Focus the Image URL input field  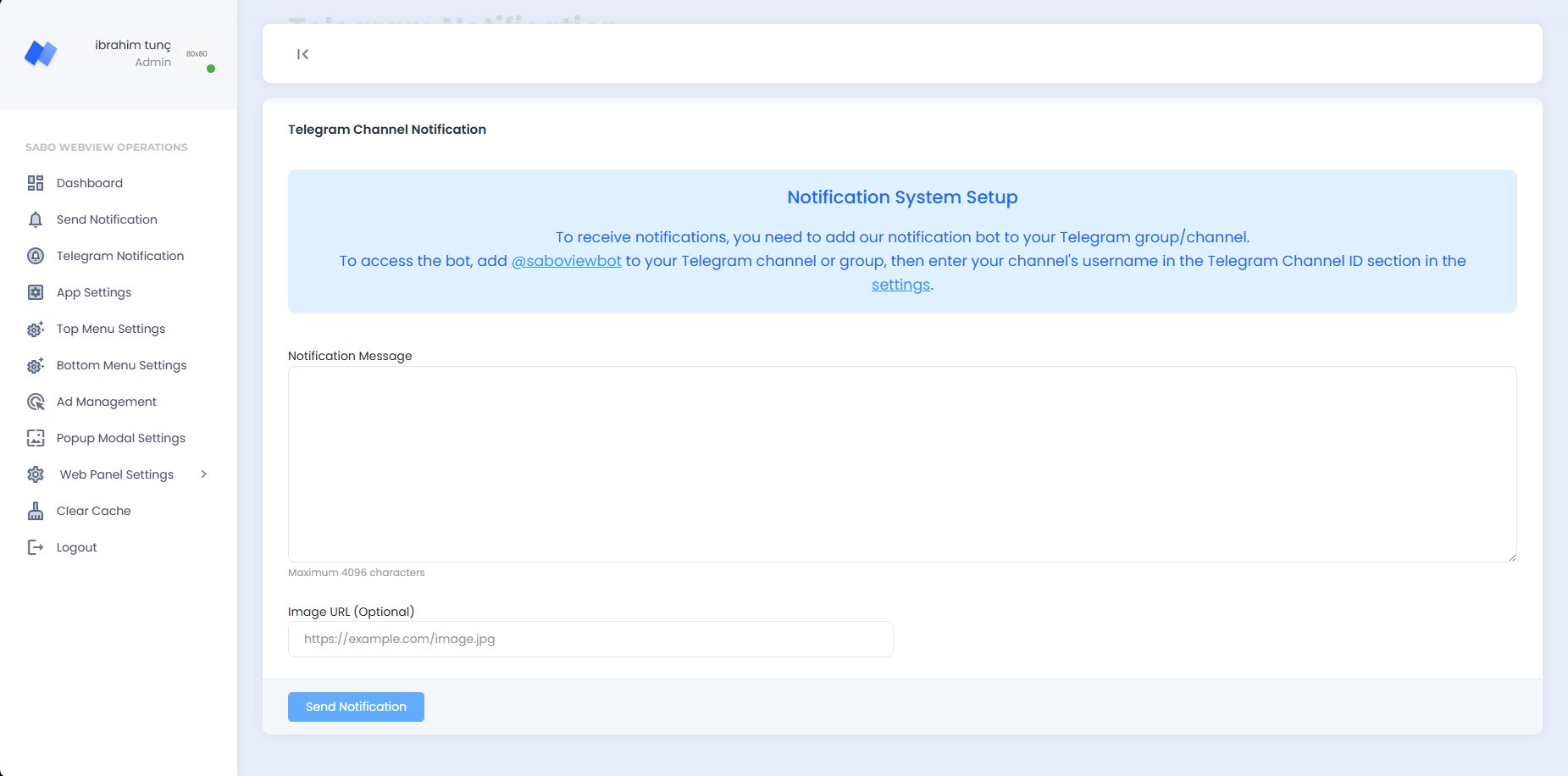[590, 639]
